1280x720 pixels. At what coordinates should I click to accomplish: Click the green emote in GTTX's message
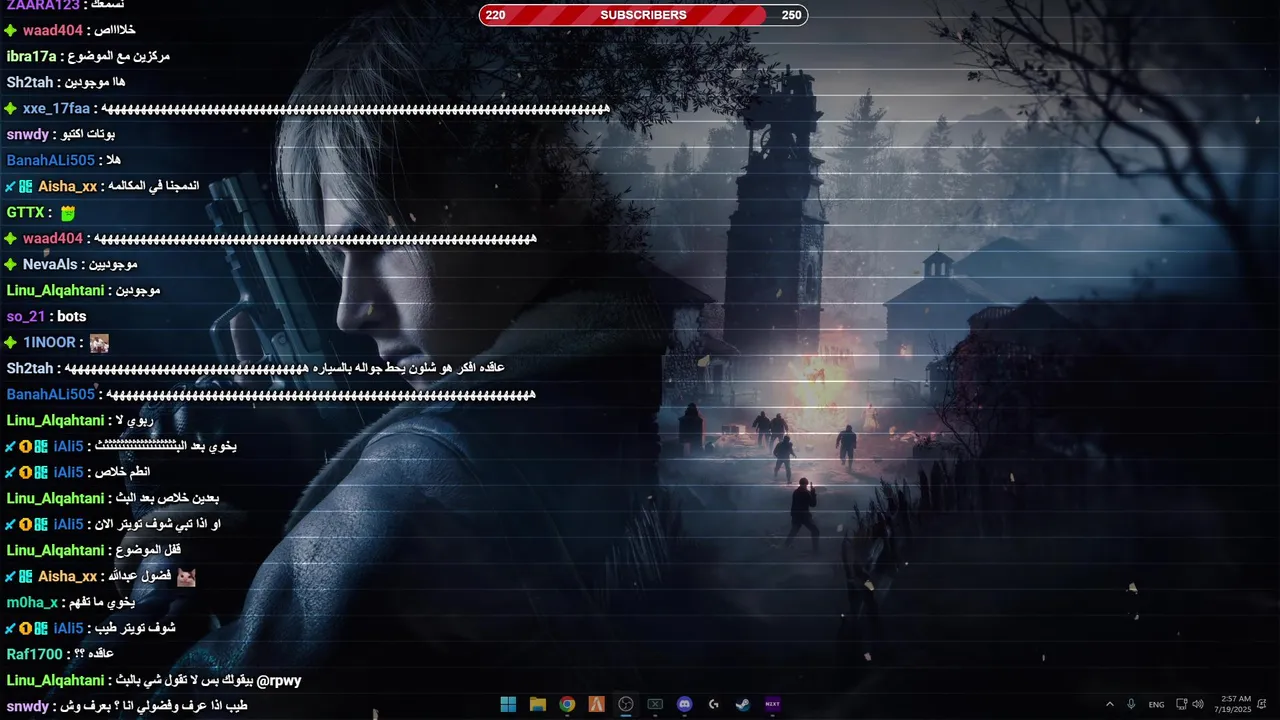coord(68,213)
